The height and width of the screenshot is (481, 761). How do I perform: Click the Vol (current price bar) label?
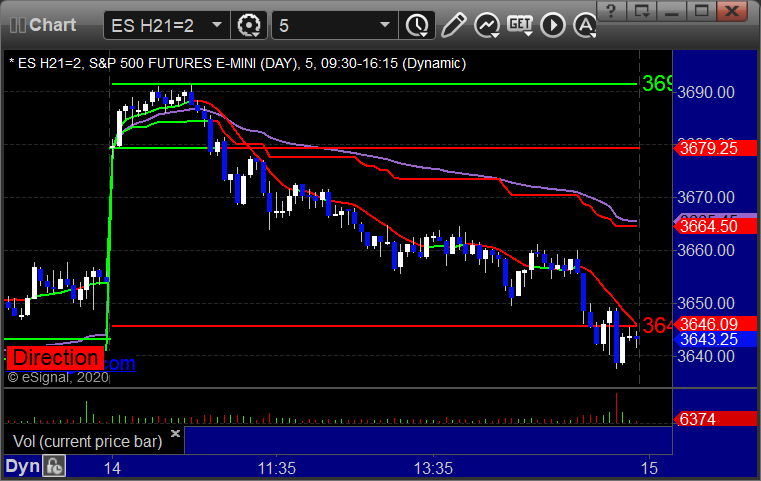pos(87,441)
